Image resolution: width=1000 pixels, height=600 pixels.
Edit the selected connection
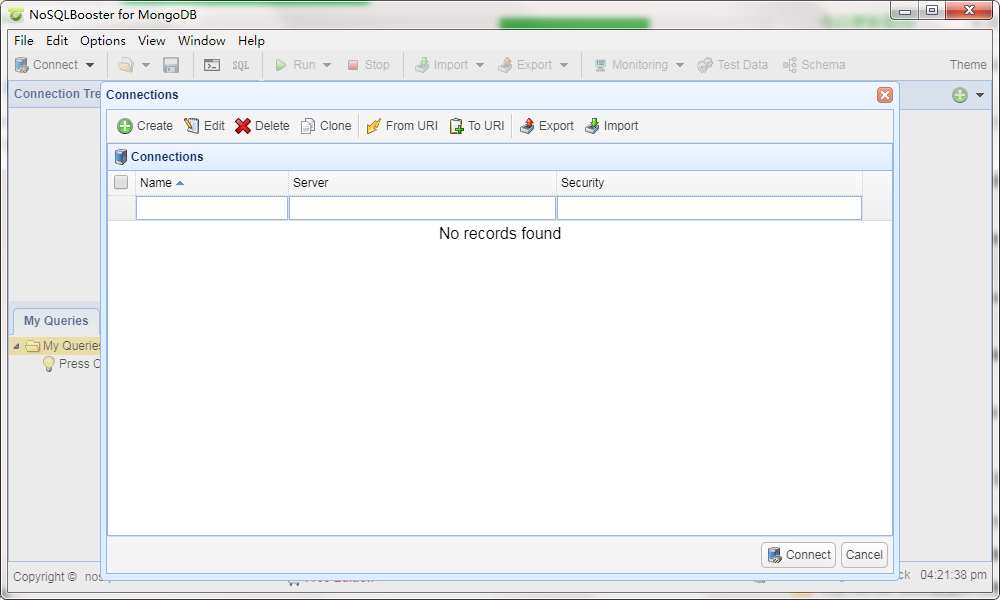[205, 126]
